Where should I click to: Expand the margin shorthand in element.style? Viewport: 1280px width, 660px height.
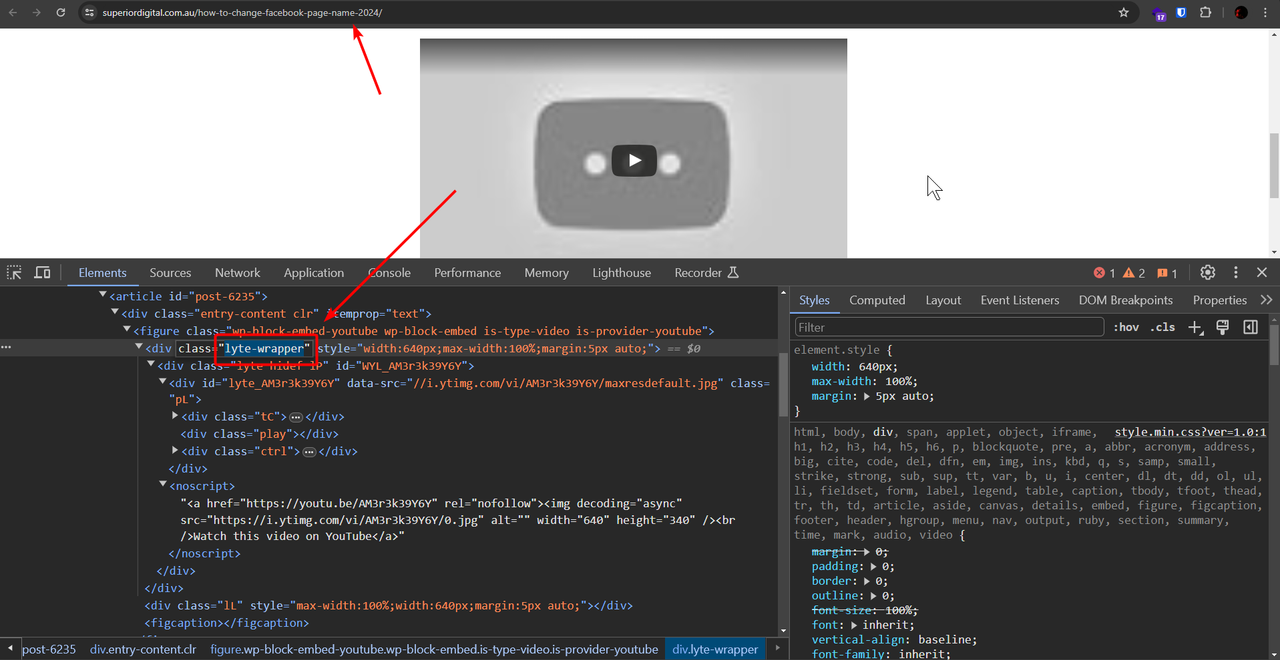(x=866, y=396)
